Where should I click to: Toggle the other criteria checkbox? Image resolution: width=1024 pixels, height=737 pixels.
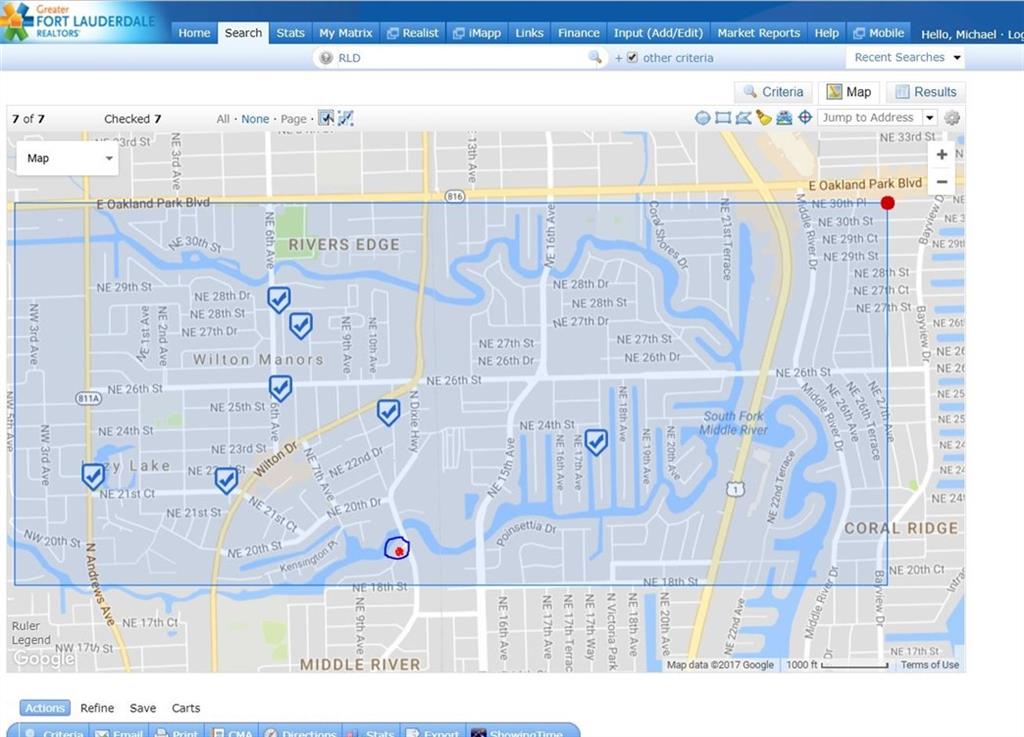click(632, 58)
